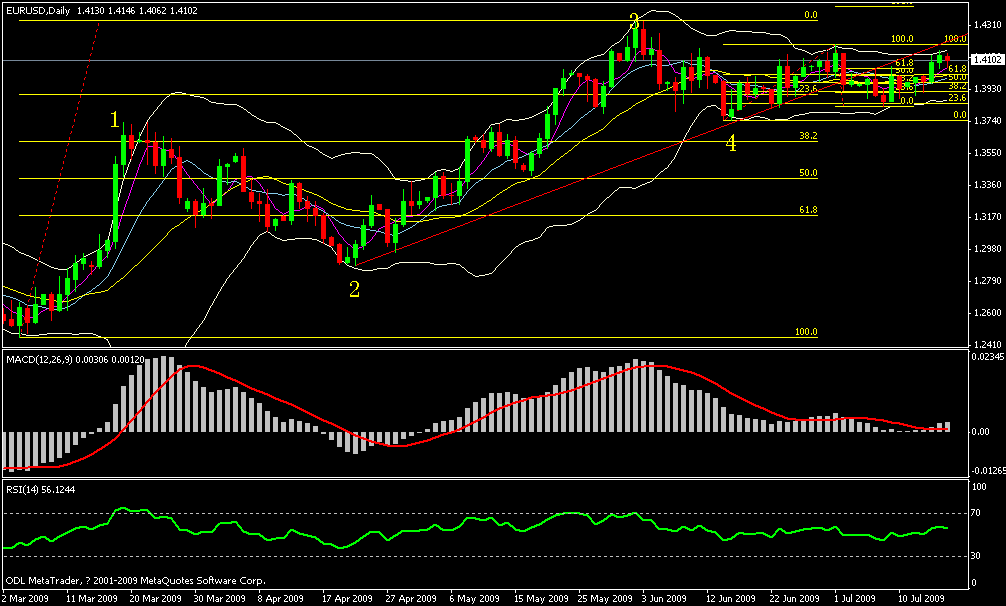Image resolution: width=1006 pixels, height=606 pixels.
Task: Click the 1.3170 price axis value
Action: coord(987,217)
